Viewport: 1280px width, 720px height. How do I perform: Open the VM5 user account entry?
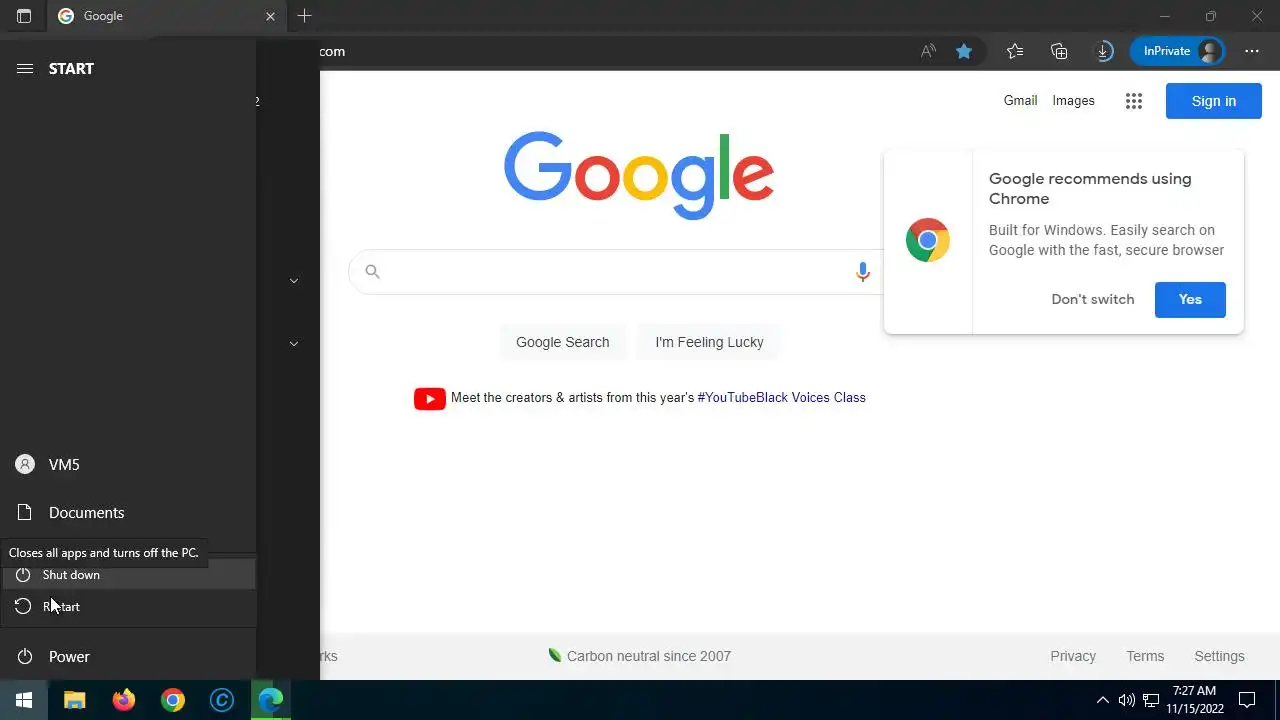point(128,464)
